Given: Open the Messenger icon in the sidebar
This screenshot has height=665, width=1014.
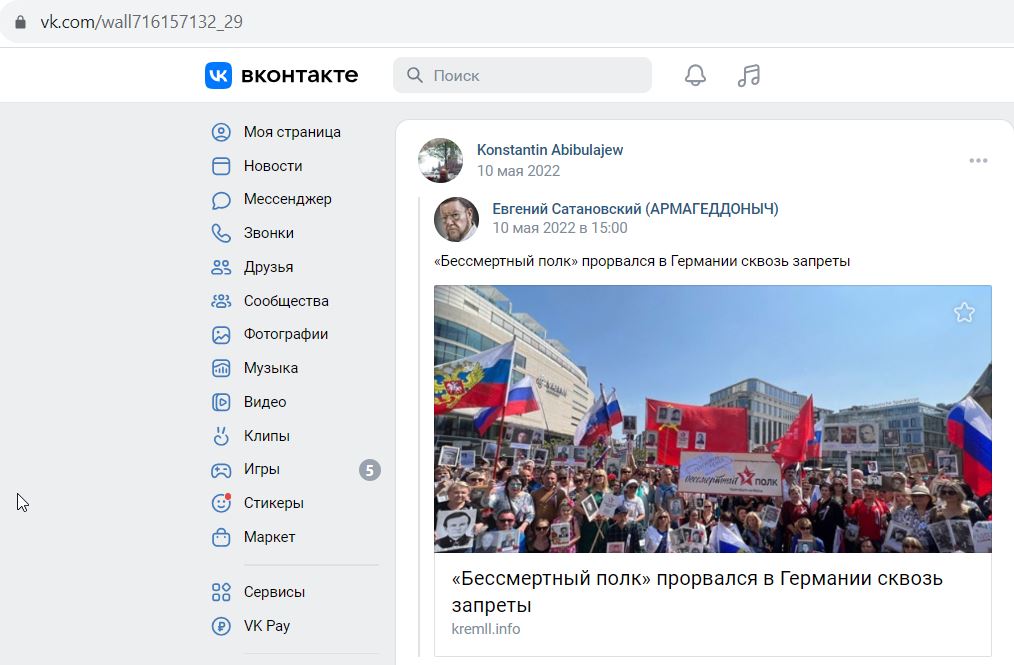Looking at the screenshot, I should point(221,200).
